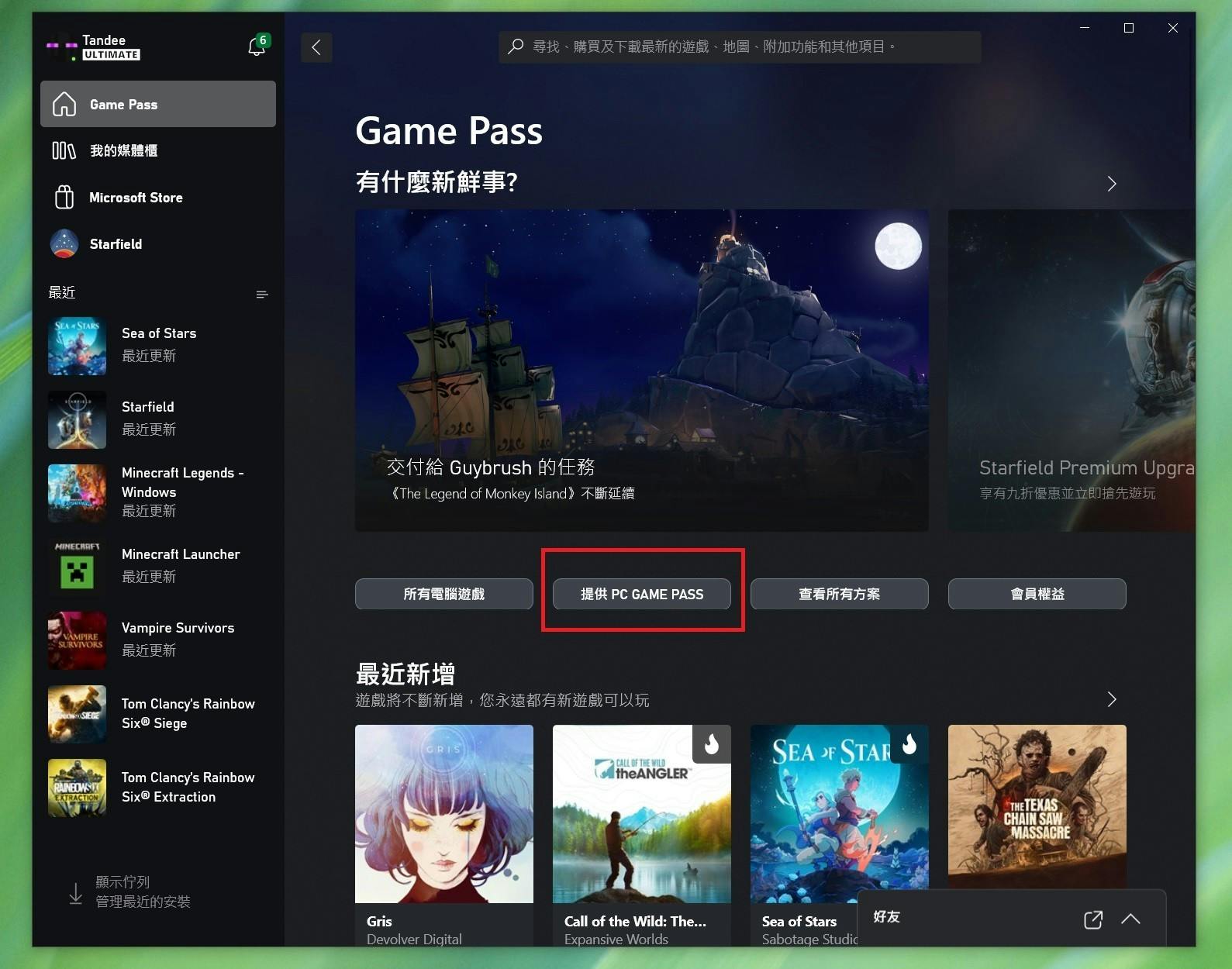Select Starfield shortcut in sidebar
The height and width of the screenshot is (969, 1232).
pyautogui.click(x=158, y=243)
